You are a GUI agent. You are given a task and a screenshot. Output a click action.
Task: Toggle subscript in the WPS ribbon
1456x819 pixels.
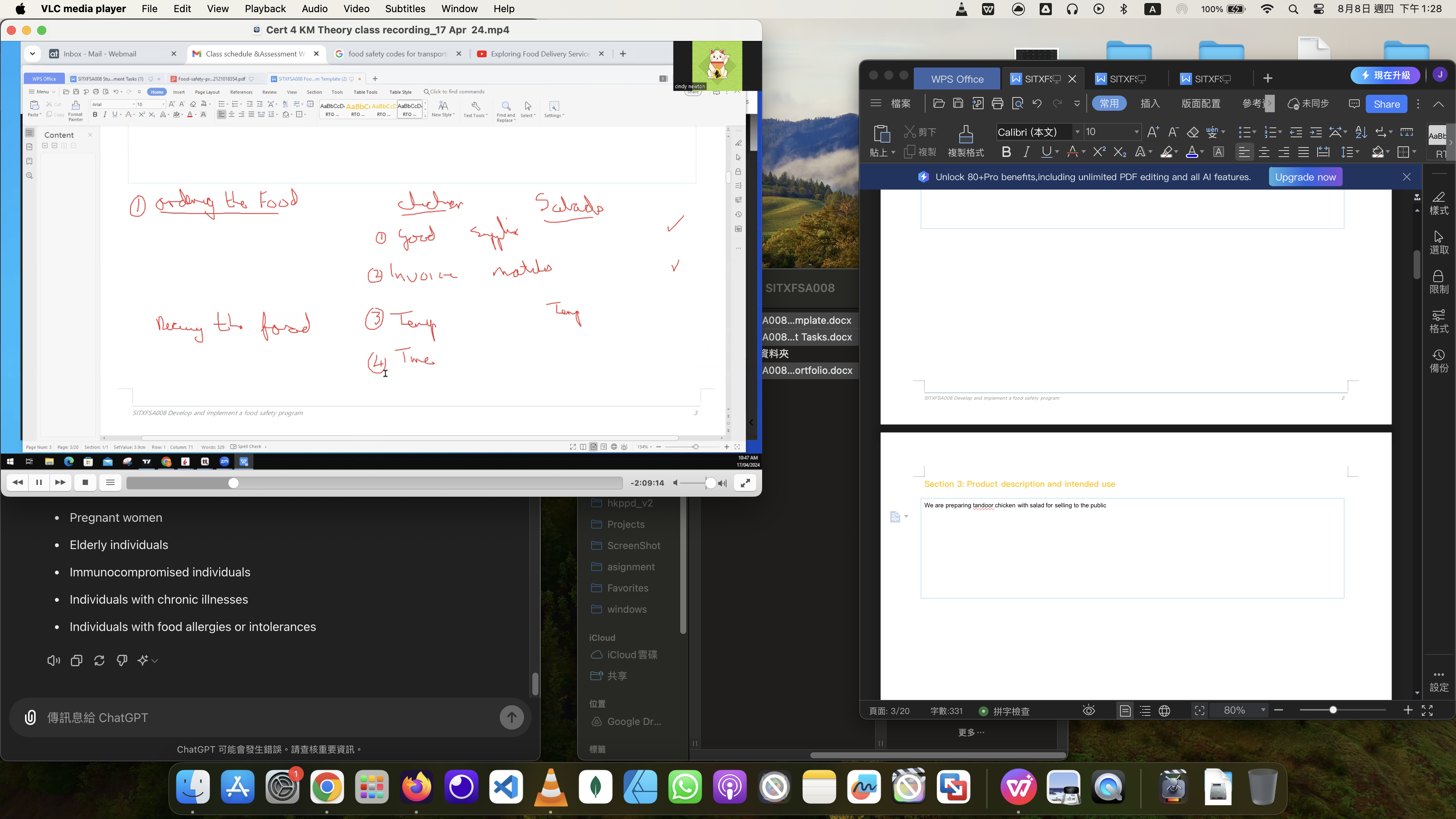(x=1120, y=152)
